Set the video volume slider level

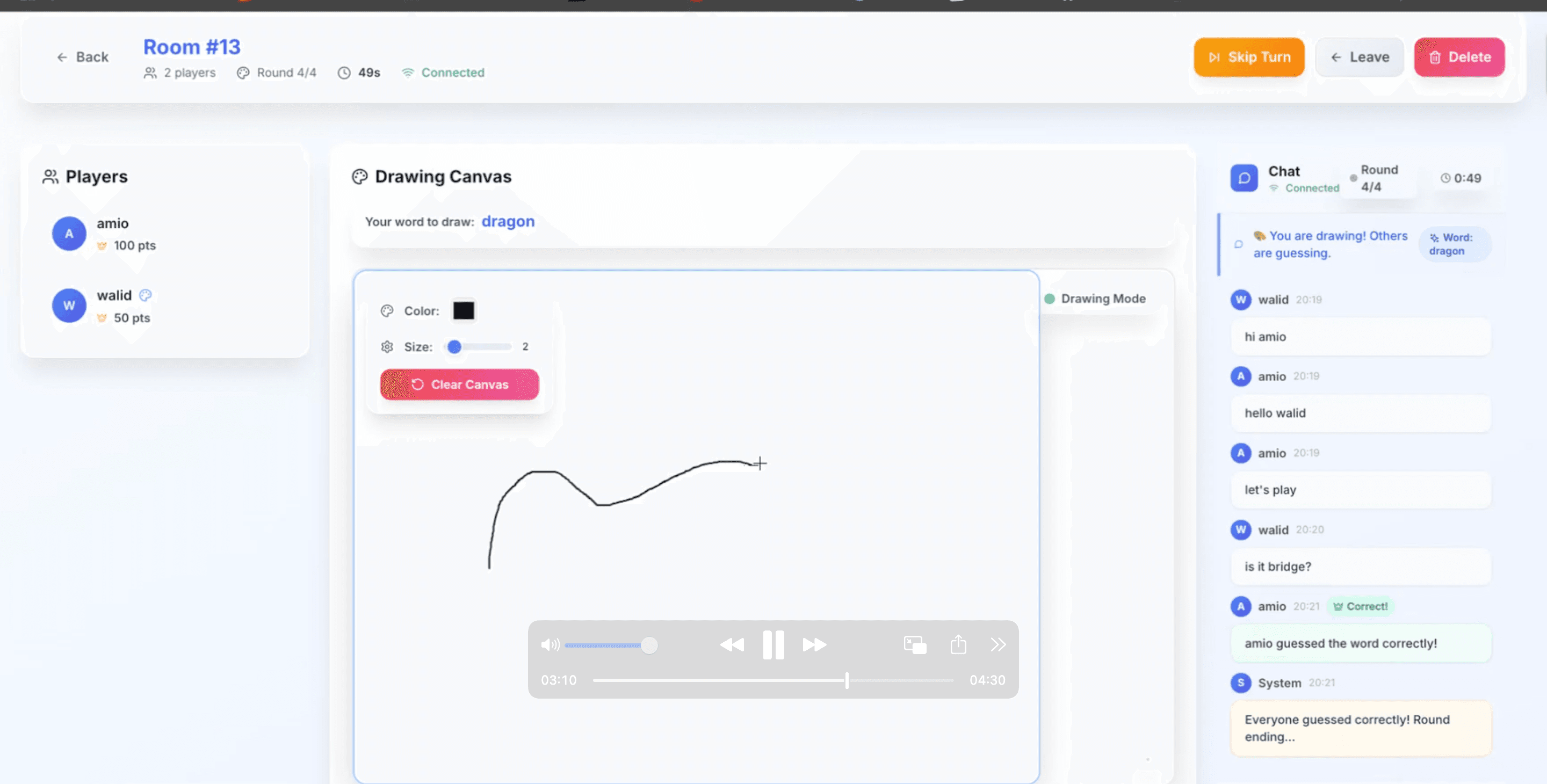coord(611,645)
